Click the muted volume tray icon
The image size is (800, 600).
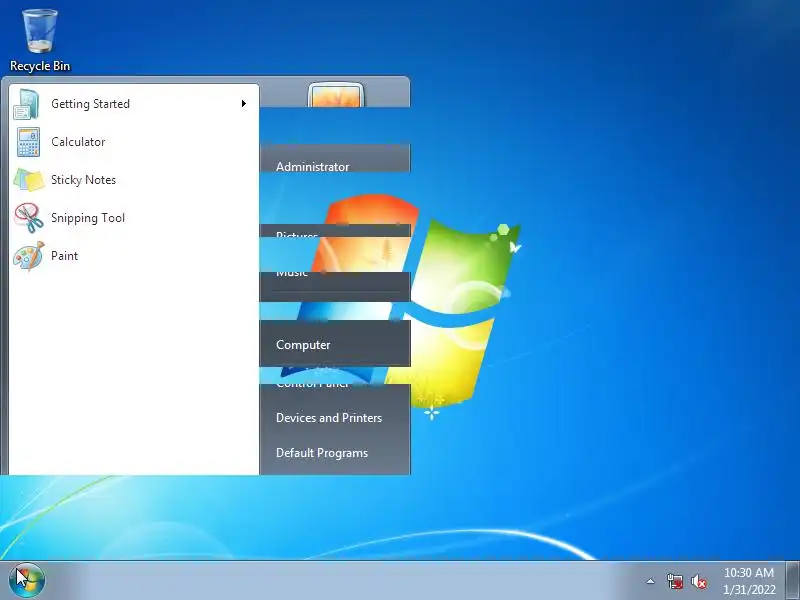click(x=699, y=582)
